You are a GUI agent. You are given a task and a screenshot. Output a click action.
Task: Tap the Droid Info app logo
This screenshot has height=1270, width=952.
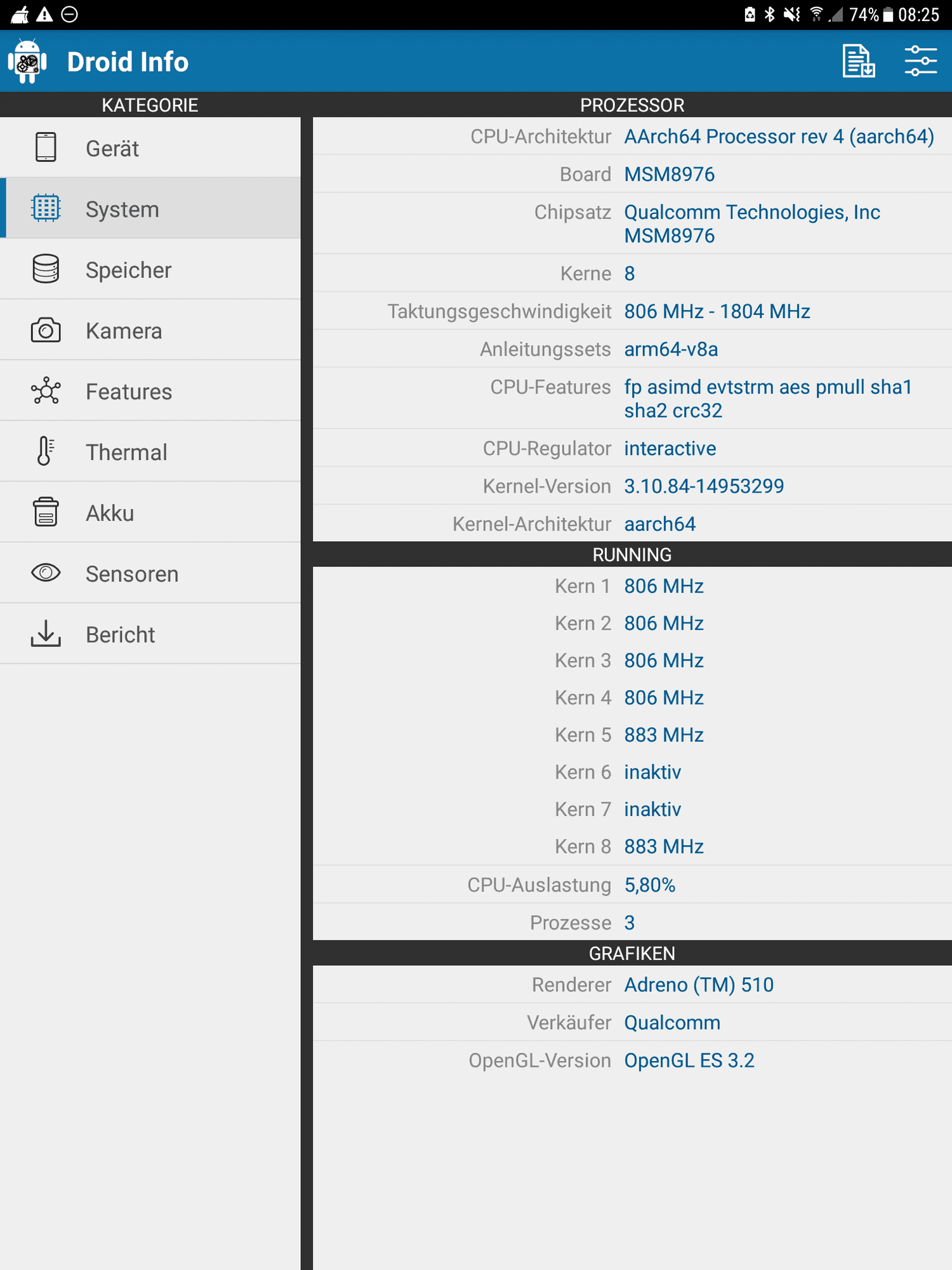point(27,62)
